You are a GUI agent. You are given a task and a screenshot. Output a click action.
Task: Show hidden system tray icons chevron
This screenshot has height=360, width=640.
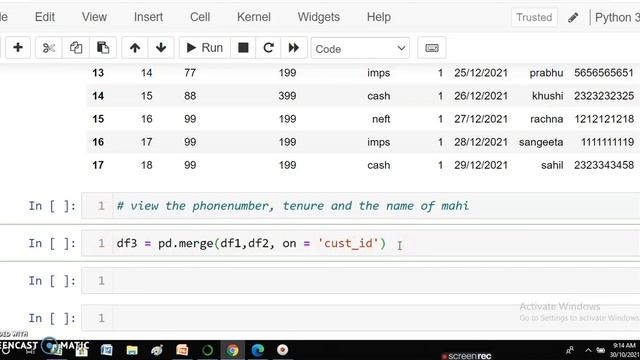pos(588,350)
